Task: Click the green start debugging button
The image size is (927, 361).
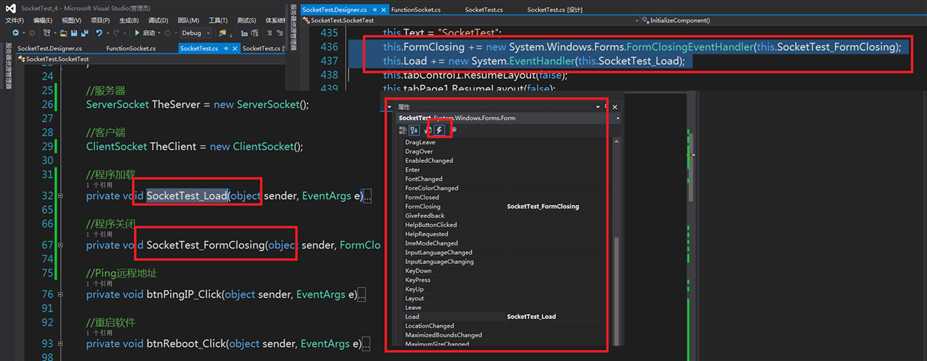Action: coord(145,33)
